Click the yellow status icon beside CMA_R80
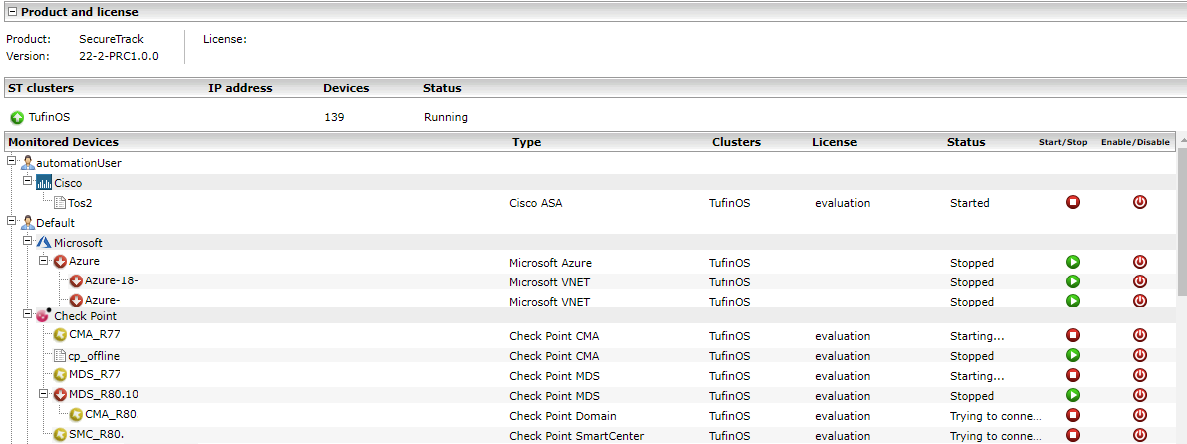 [x=76, y=415]
